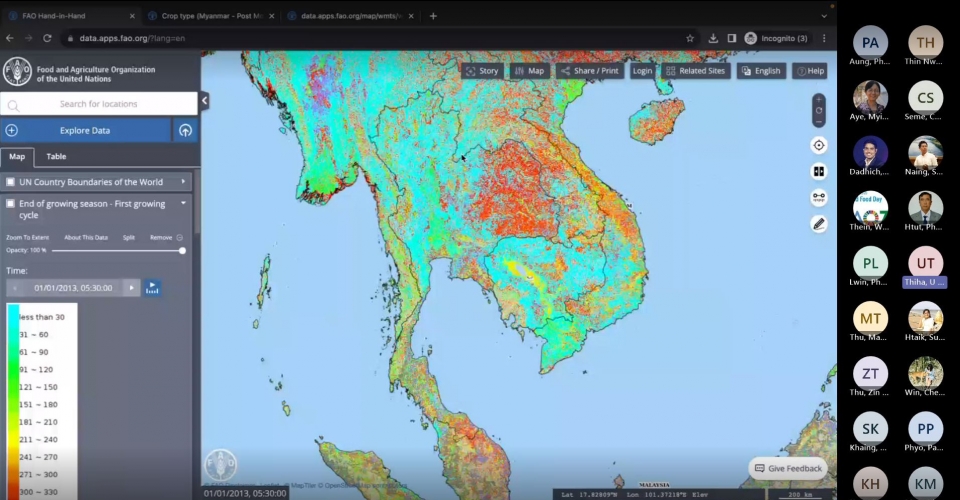
Task: Collapse End of growing season layer section
Action: point(183,203)
